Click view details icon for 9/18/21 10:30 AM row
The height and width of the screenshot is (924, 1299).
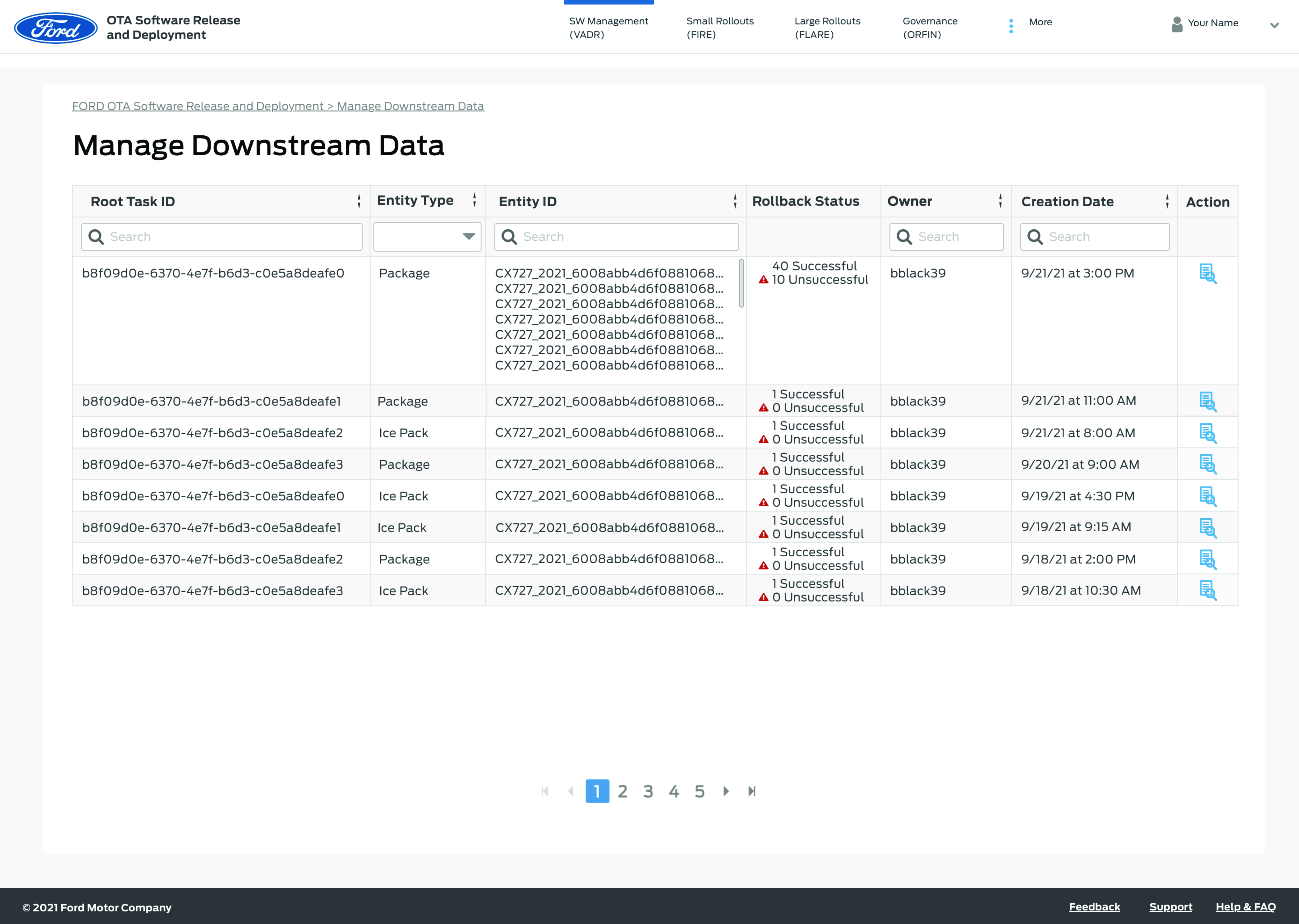click(1207, 590)
